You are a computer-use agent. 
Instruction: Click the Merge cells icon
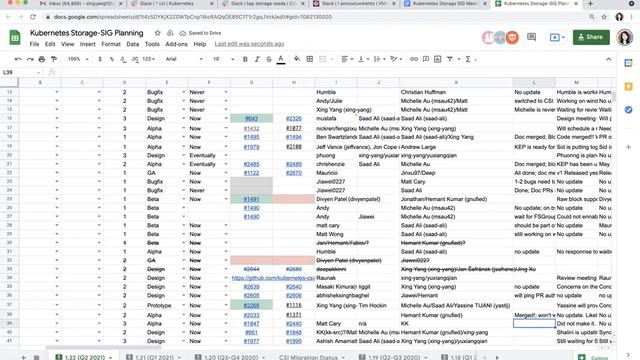(x=322, y=59)
